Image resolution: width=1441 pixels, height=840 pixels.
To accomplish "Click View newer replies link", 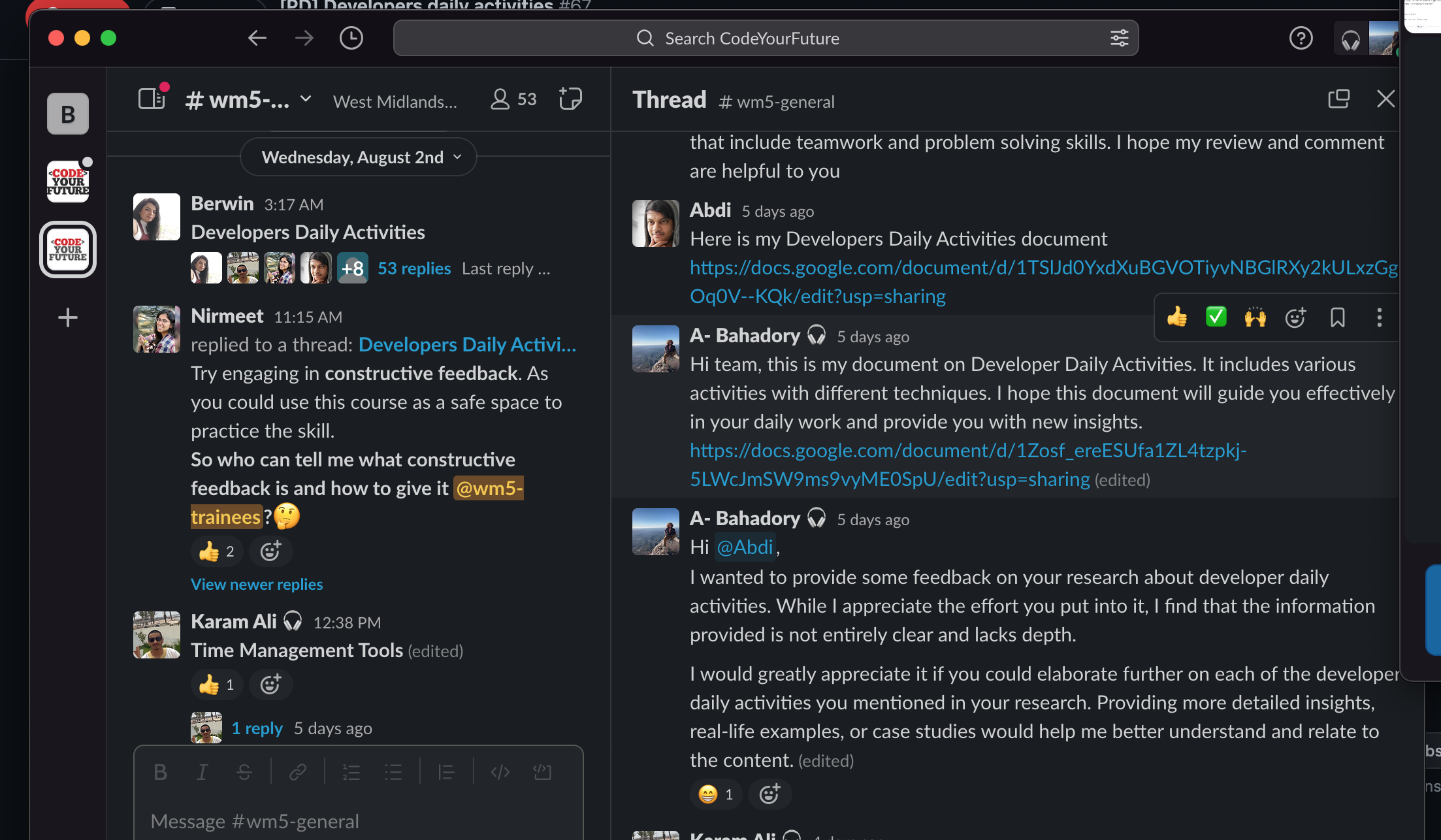I will click(256, 584).
